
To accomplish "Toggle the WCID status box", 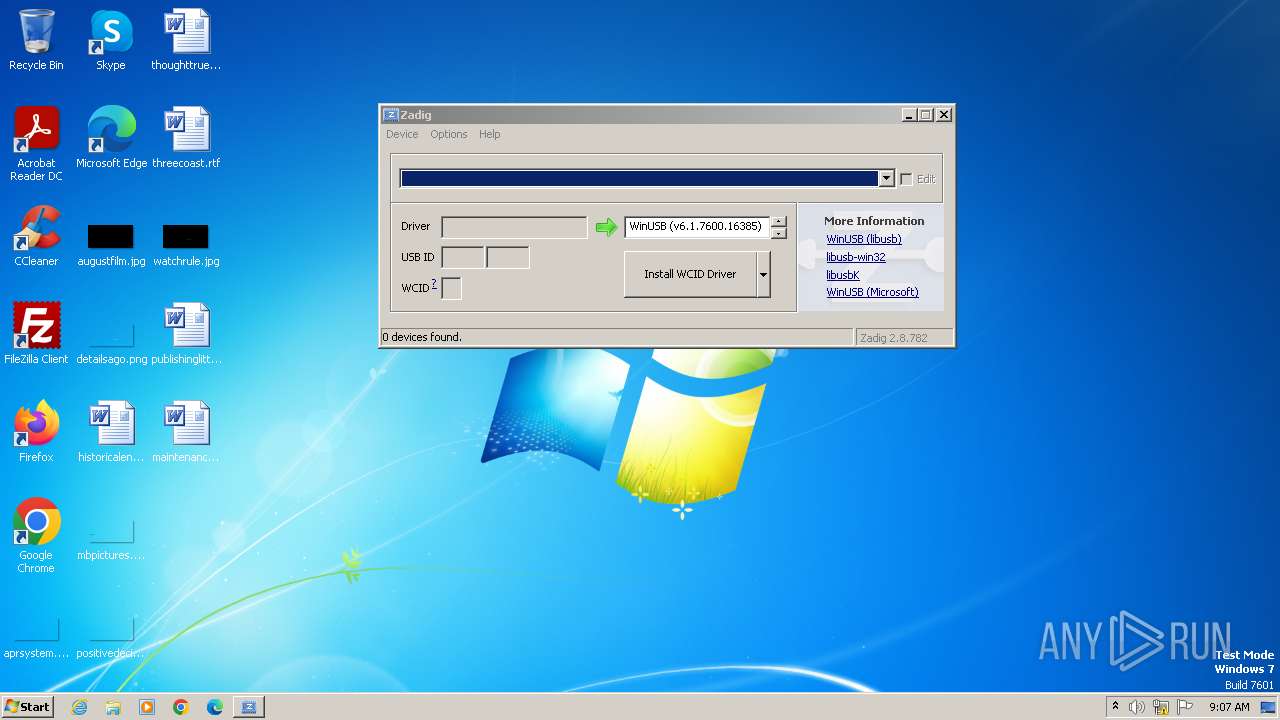I will tap(451, 288).
